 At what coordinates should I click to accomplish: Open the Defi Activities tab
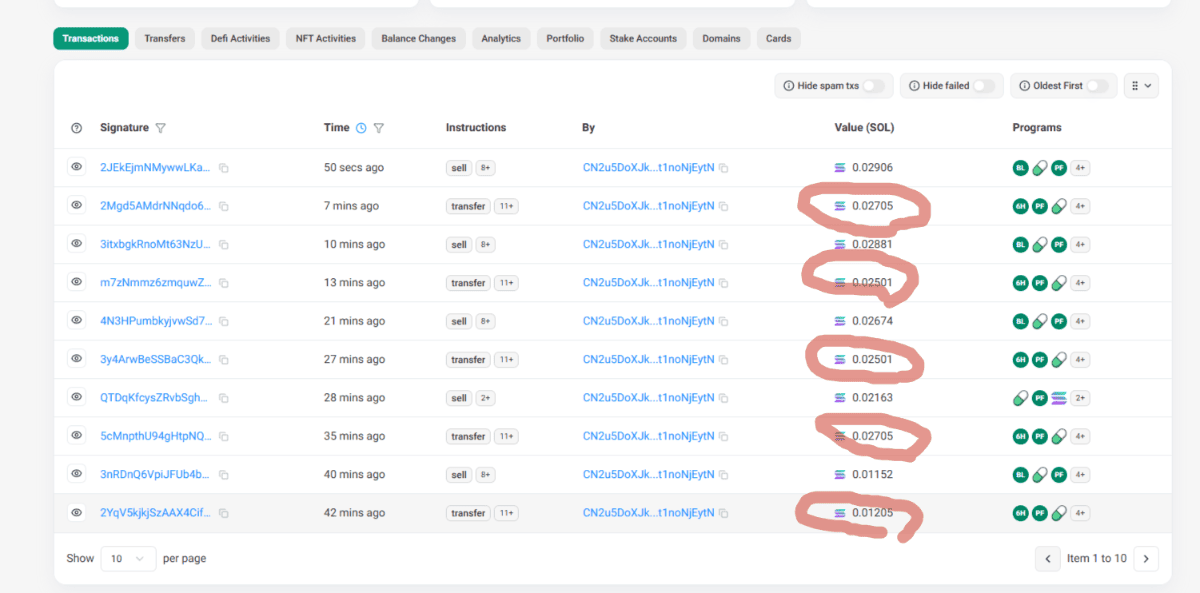pos(240,39)
